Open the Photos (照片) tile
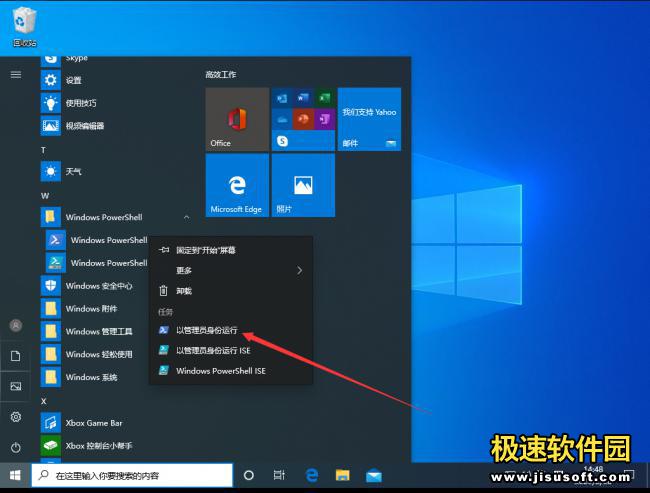The image size is (650, 493). (303, 185)
